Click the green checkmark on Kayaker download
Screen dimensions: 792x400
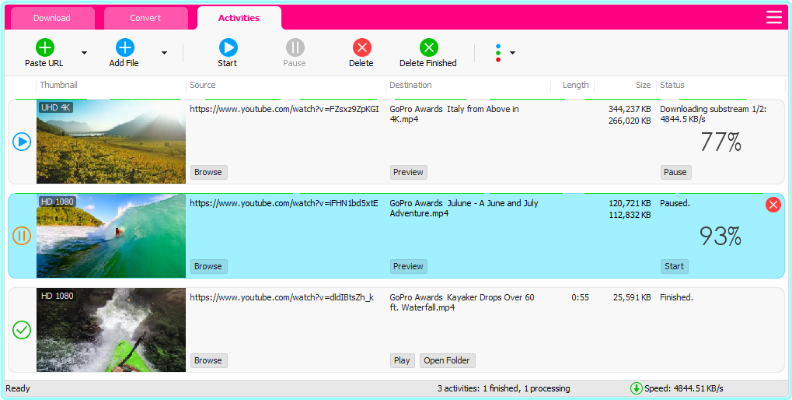pyautogui.click(x=22, y=330)
